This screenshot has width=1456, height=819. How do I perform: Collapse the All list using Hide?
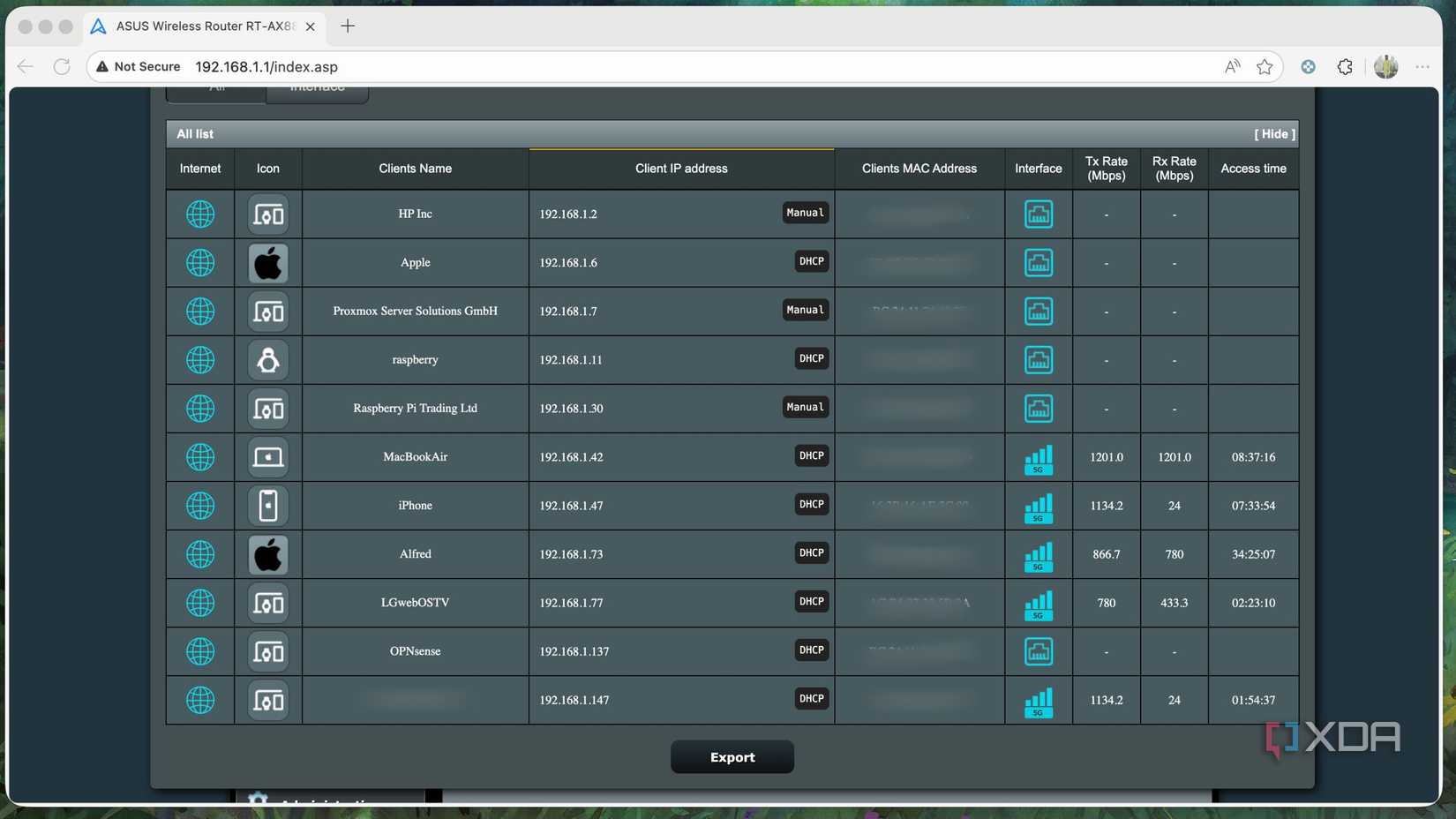[1273, 133]
